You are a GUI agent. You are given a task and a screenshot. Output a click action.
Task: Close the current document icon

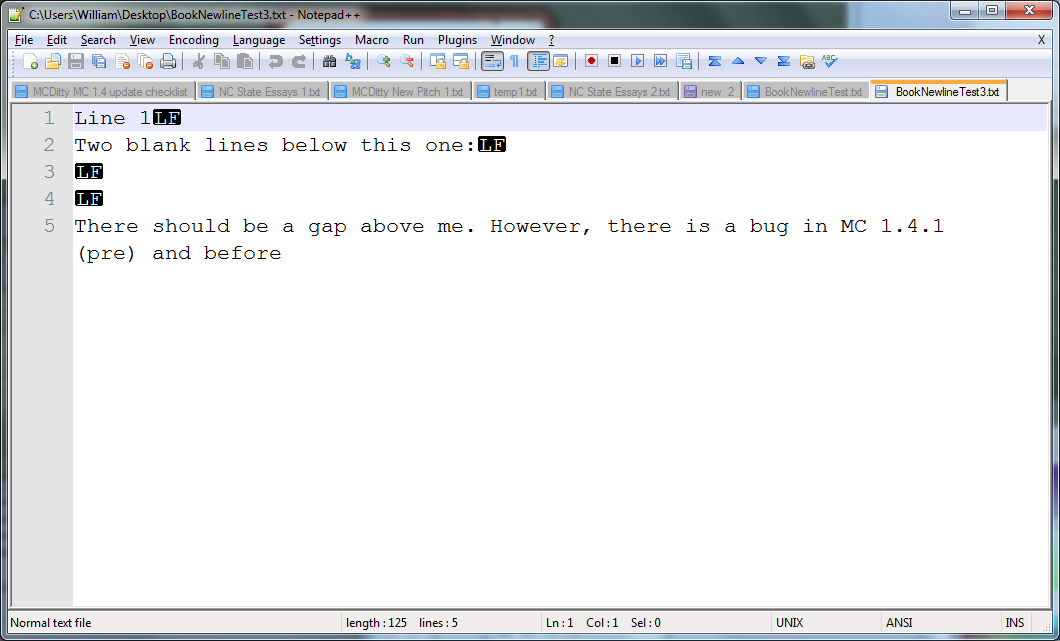[122, 62]
